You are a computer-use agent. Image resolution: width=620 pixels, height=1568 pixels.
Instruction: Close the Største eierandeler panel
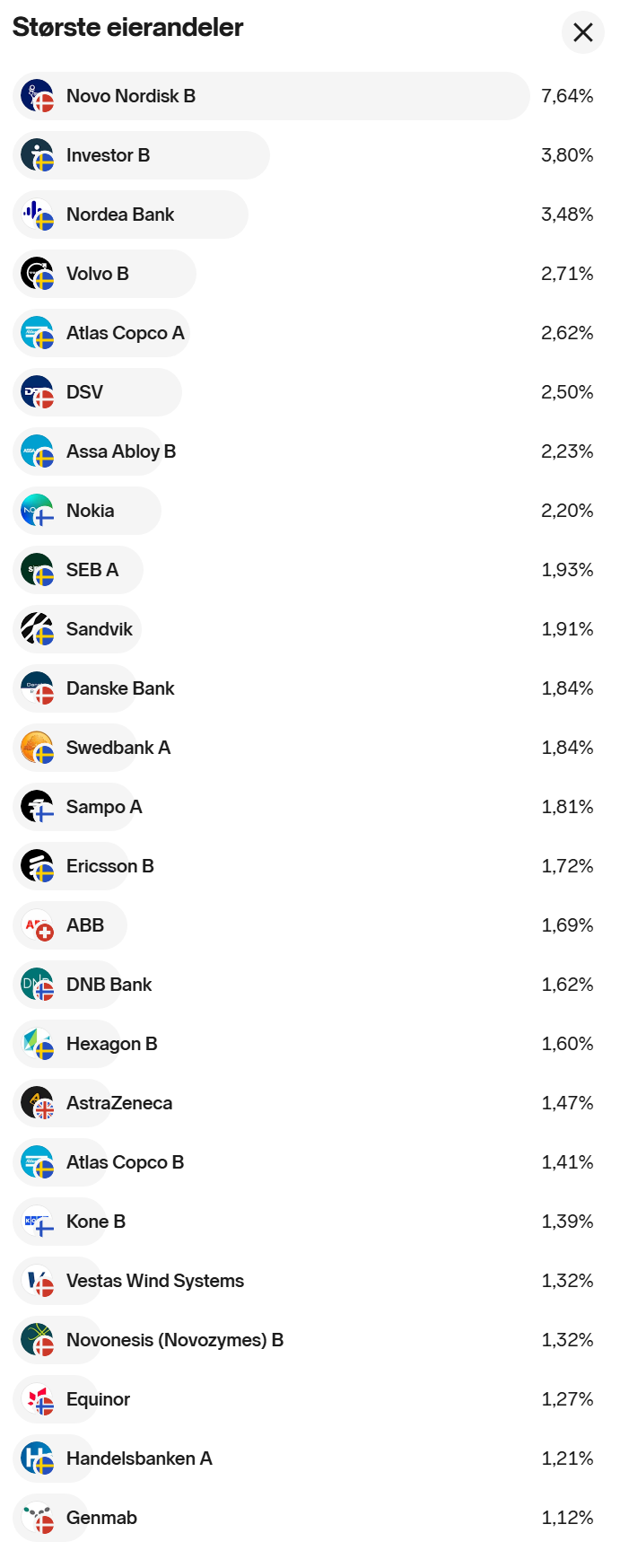(x=583, y=32)
